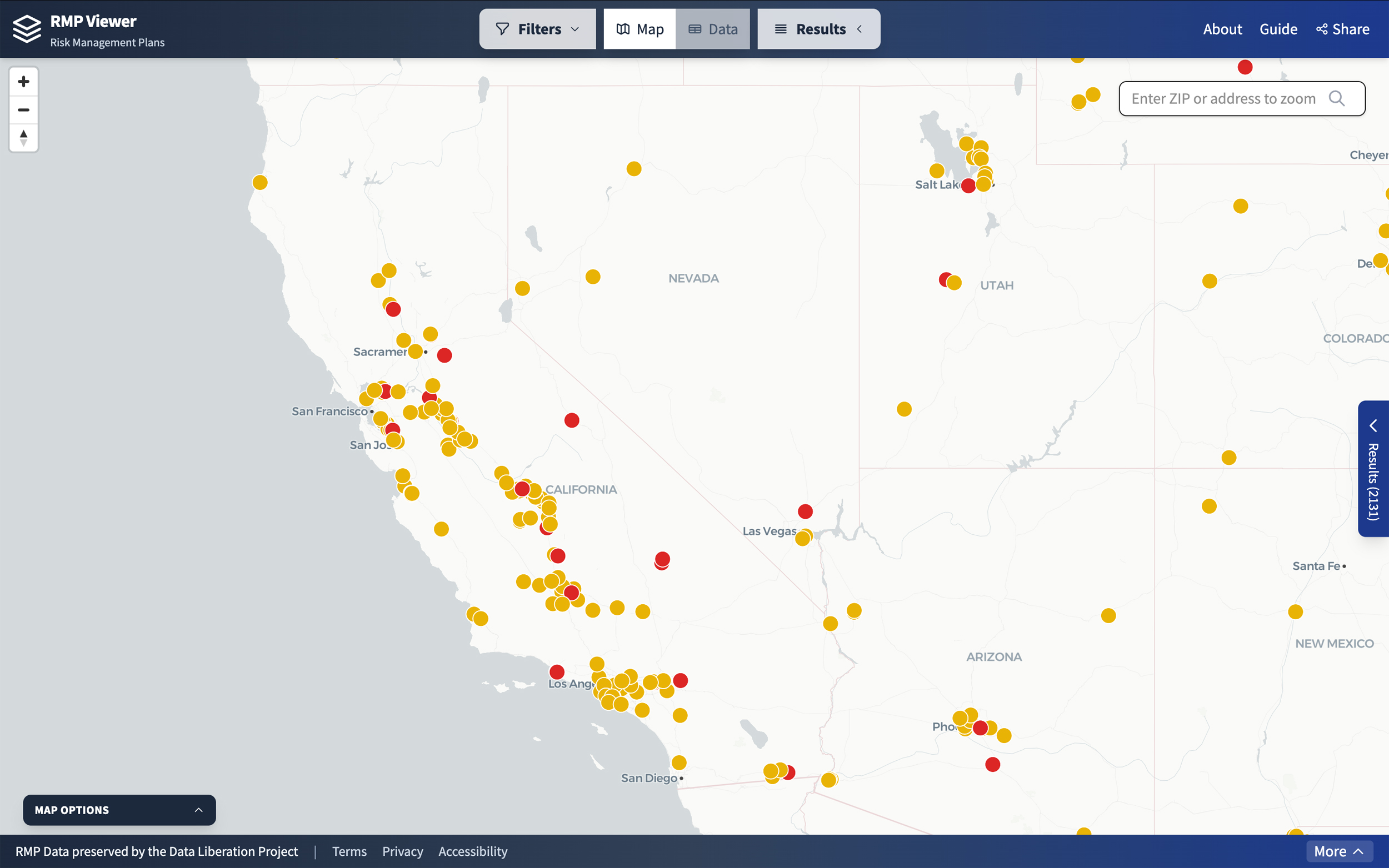Click the Accessibility footer link
This screenshot has width=1389, height=868.
[x=473, y=851]
